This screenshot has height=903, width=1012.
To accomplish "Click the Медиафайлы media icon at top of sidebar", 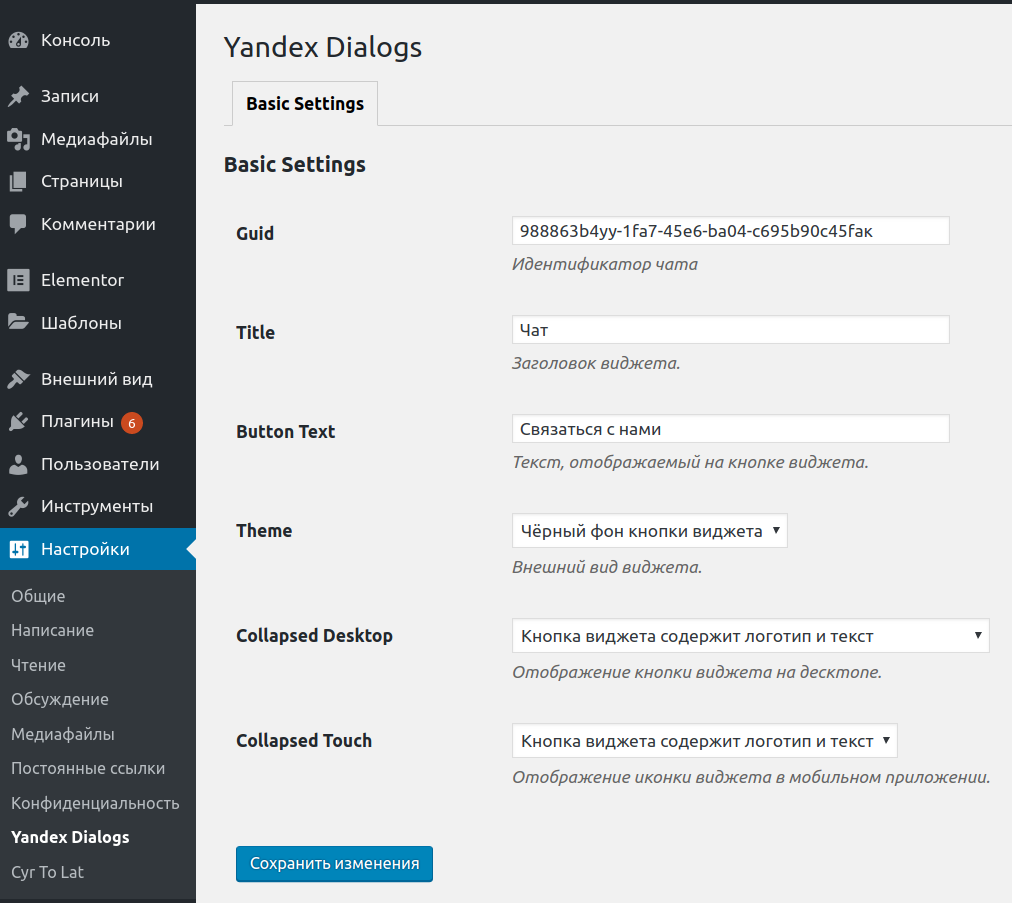I will click(19, 139).
